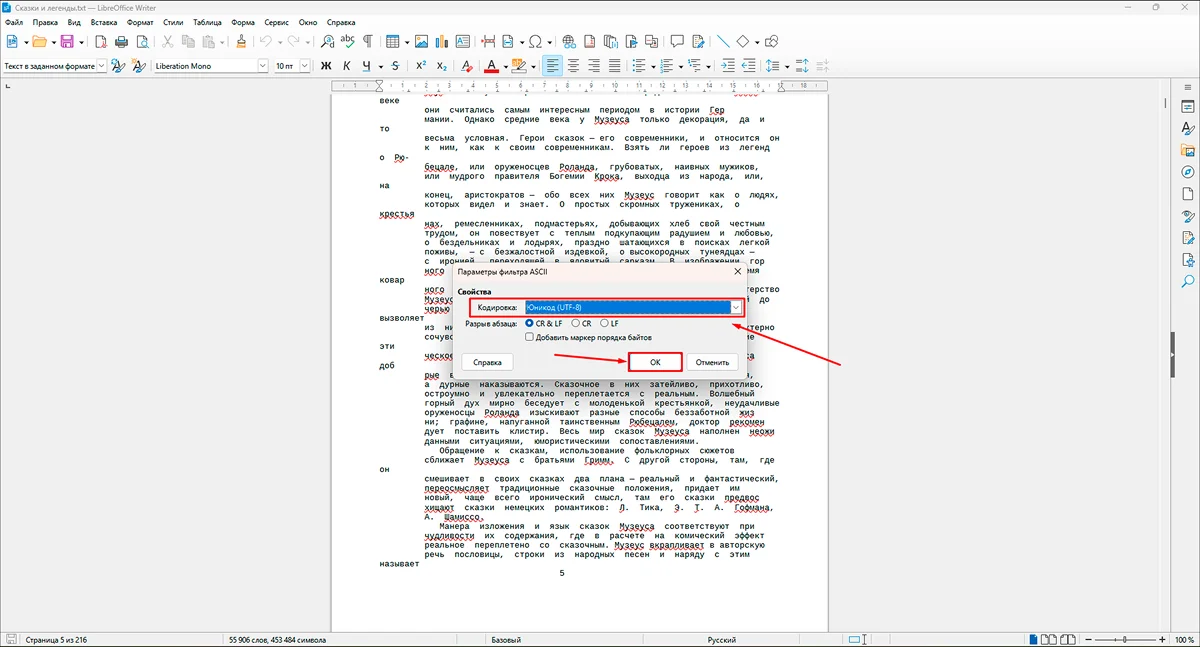The image size is (1200, 647).
Task: Set center text alignment
Action: 575,66
